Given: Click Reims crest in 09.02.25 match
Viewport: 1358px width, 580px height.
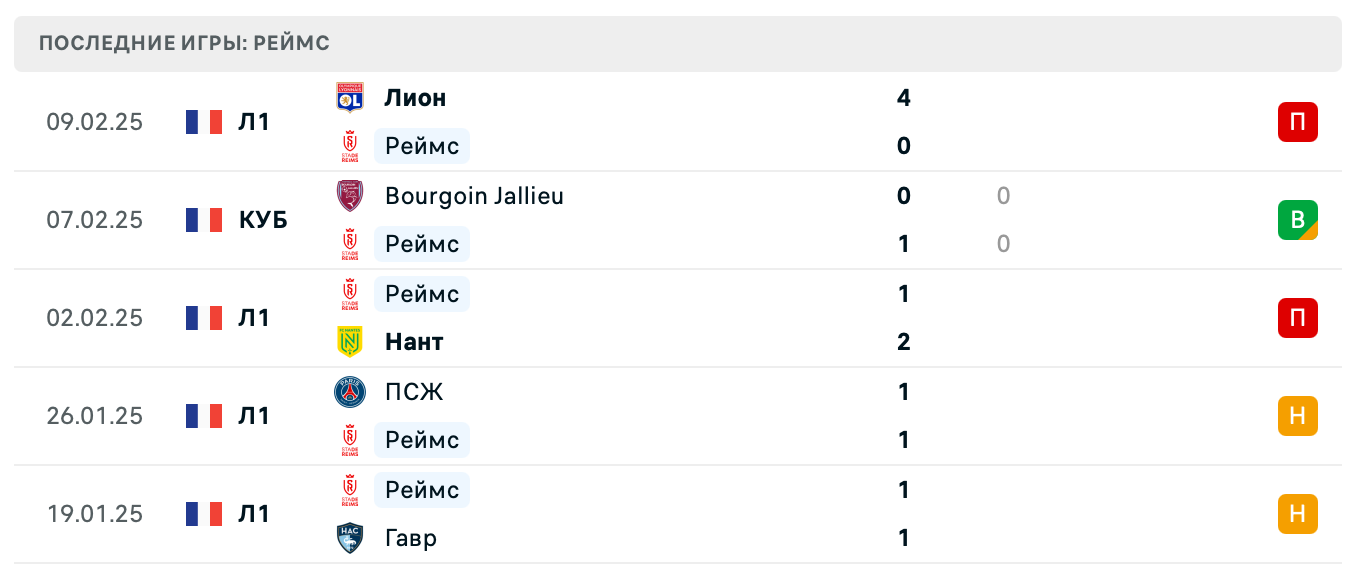Looking at the screenshot, I should pyautogui.click(x=349, y=146).
